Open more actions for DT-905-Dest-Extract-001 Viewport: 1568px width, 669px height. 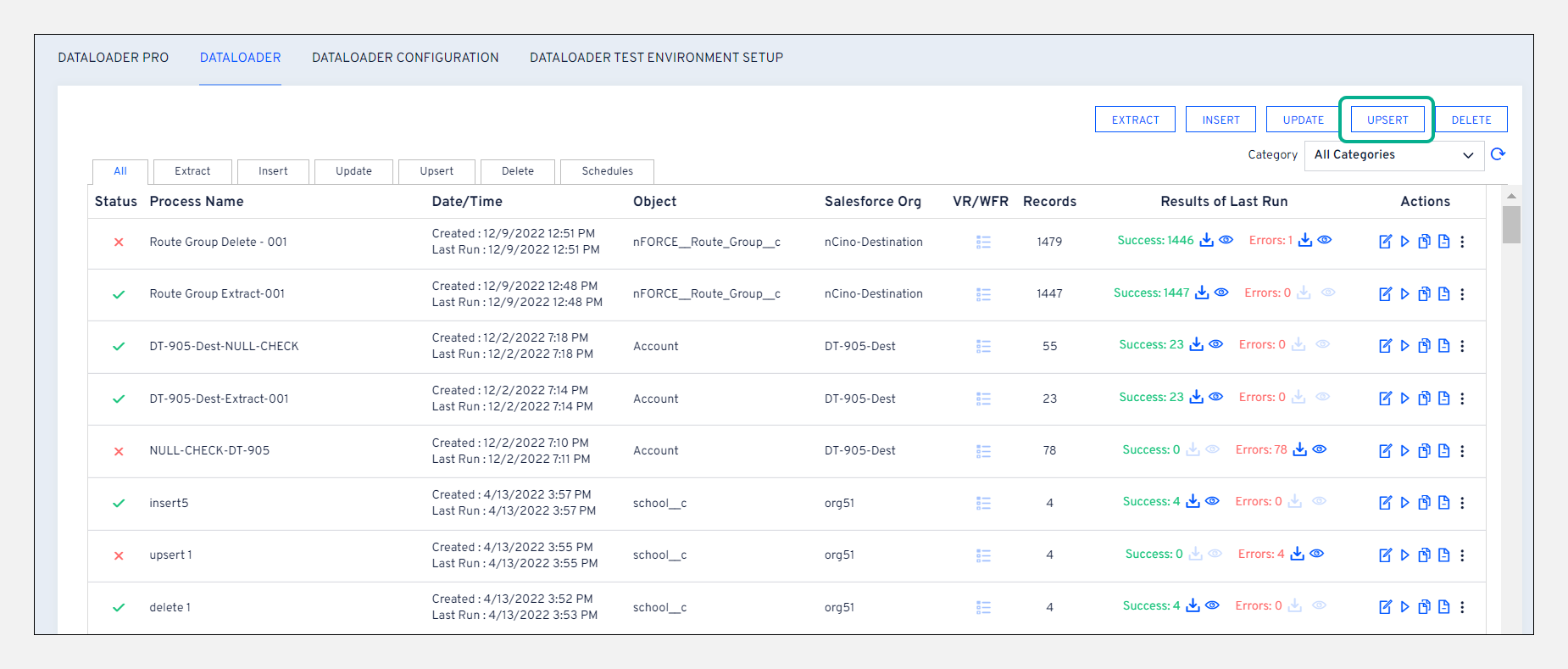[1462, 399]
